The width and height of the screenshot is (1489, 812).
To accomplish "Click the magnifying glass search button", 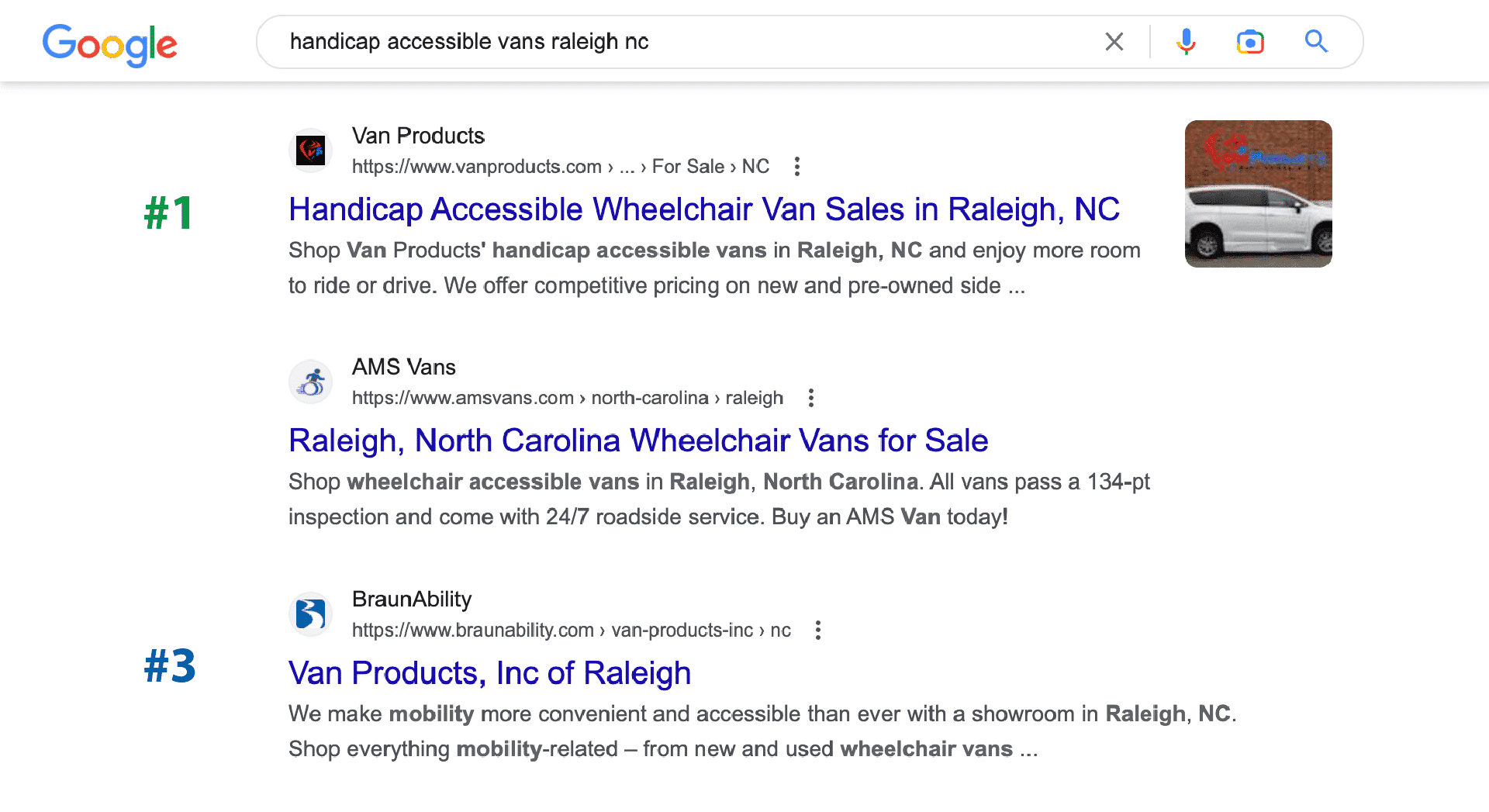I will [1316, 42].
